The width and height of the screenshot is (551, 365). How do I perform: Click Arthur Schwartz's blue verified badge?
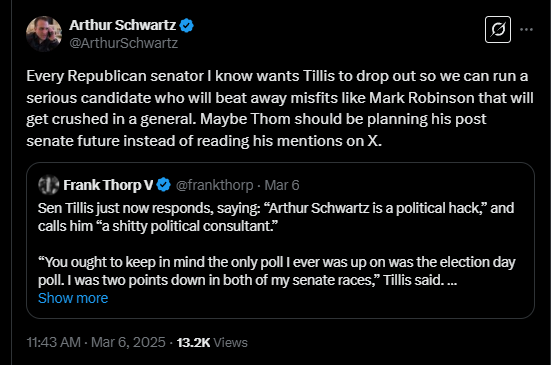tap(186, 26)
